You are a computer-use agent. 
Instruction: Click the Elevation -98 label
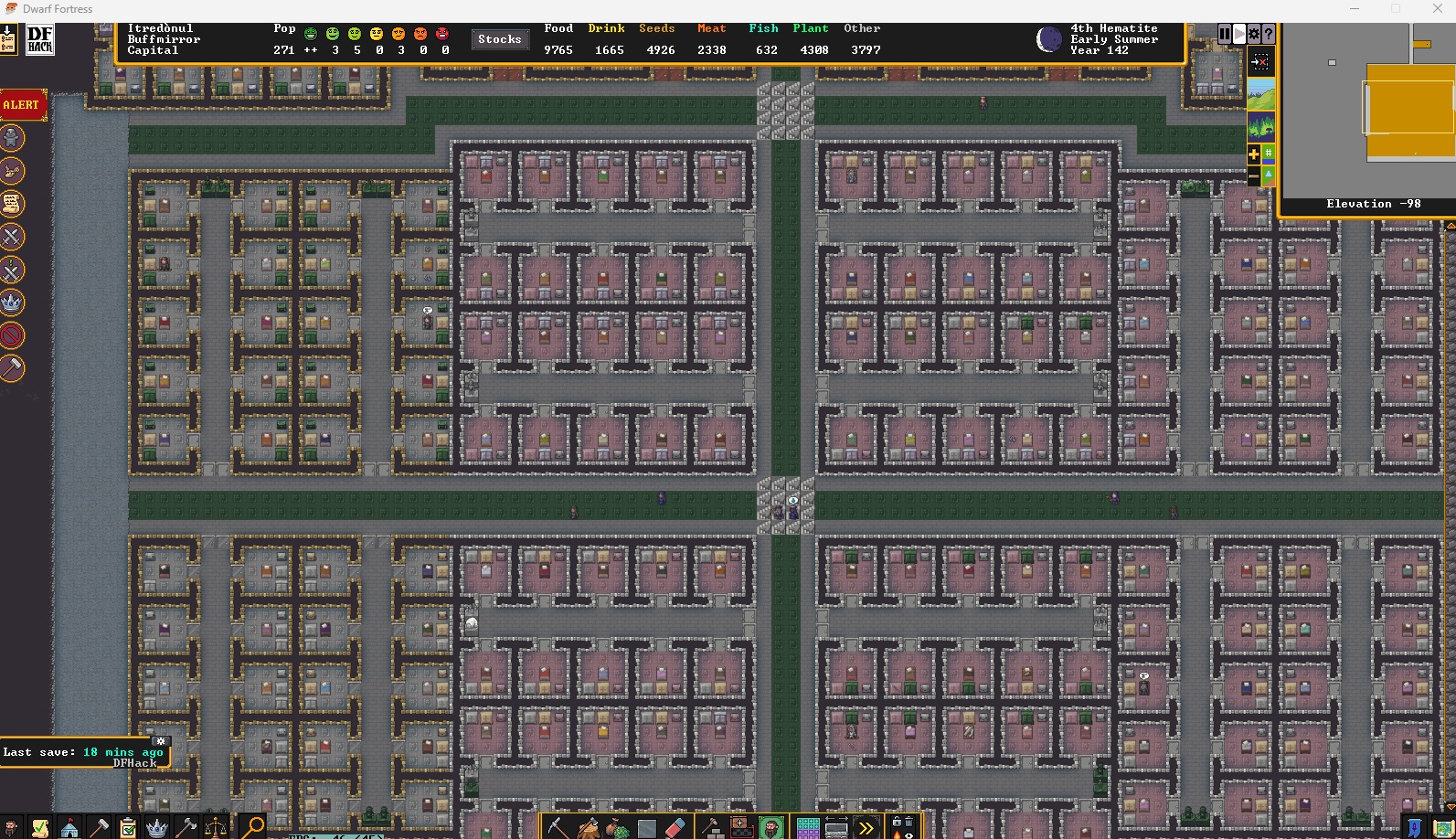click(1374, 204)
